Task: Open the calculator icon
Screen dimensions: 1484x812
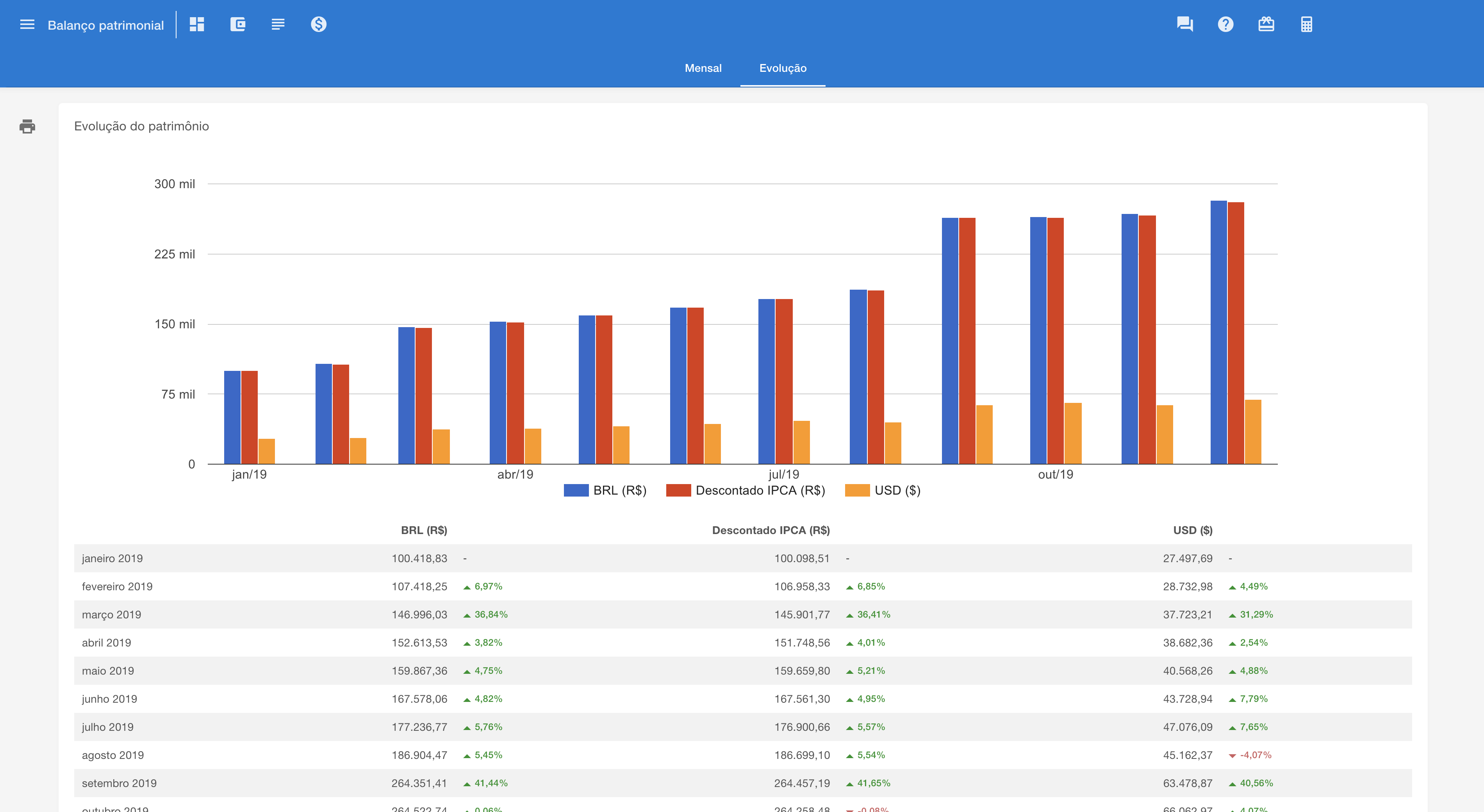Action: (x=1306, y=24)
